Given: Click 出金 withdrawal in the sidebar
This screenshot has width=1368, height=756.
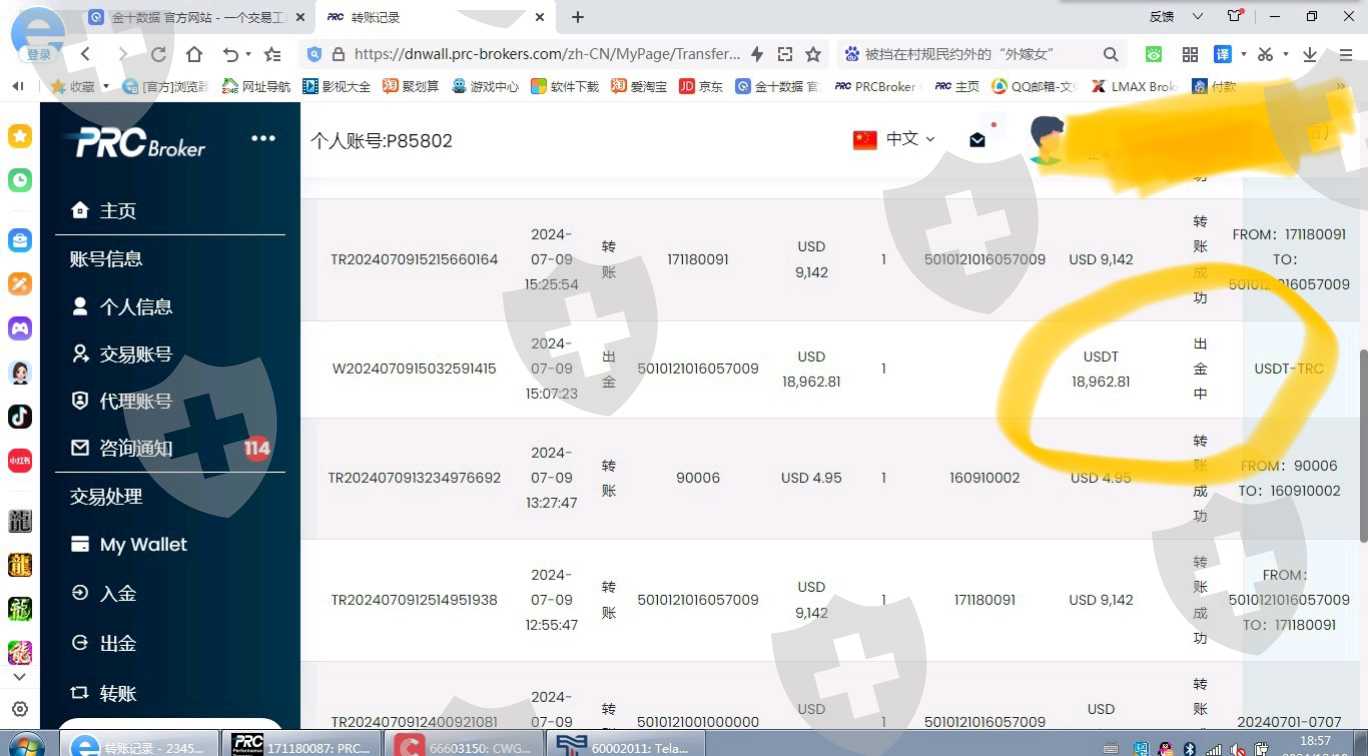Looking at the screenshot, I should (117, 644).
